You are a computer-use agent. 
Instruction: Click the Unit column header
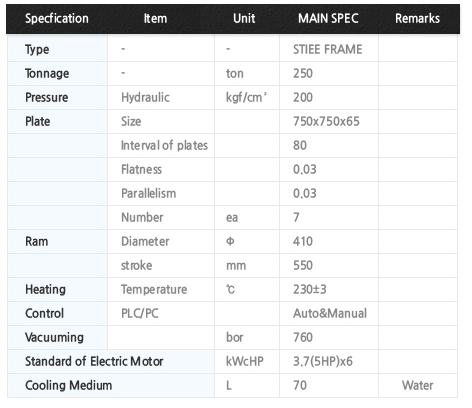click(244, 18)
